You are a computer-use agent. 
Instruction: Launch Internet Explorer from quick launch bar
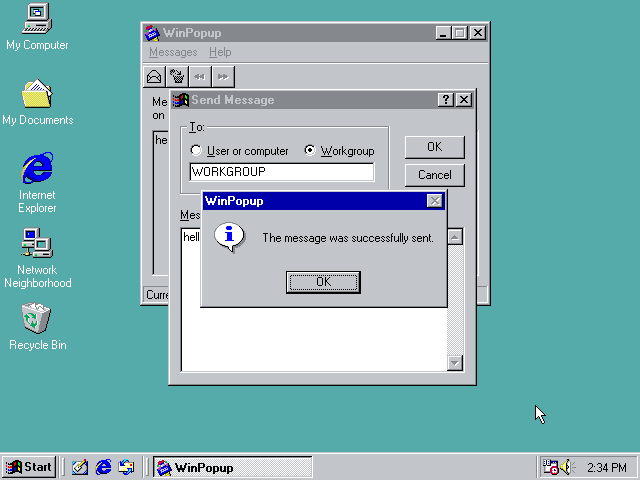click(103, 467)
